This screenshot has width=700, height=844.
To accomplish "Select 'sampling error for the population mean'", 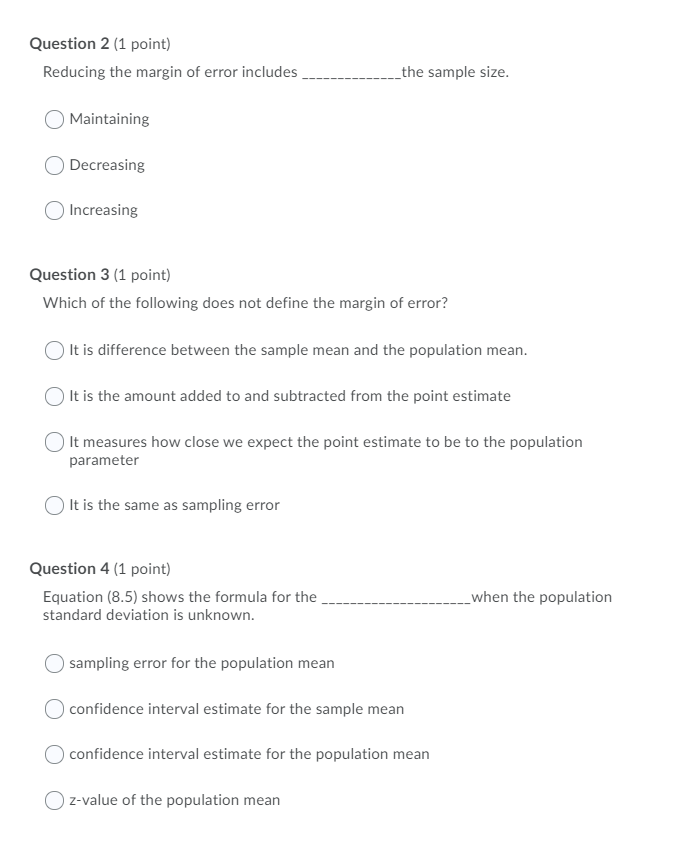I will tap(55, 662).
